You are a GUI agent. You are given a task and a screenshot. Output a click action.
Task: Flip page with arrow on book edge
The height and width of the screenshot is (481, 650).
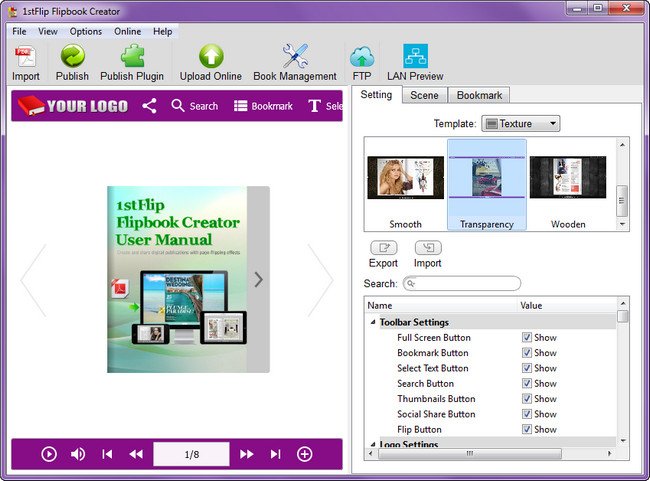tap(259, 279)
